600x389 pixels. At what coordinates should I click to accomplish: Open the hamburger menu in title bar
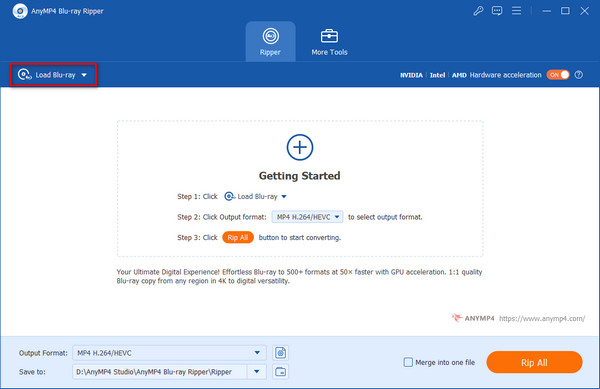517,11
